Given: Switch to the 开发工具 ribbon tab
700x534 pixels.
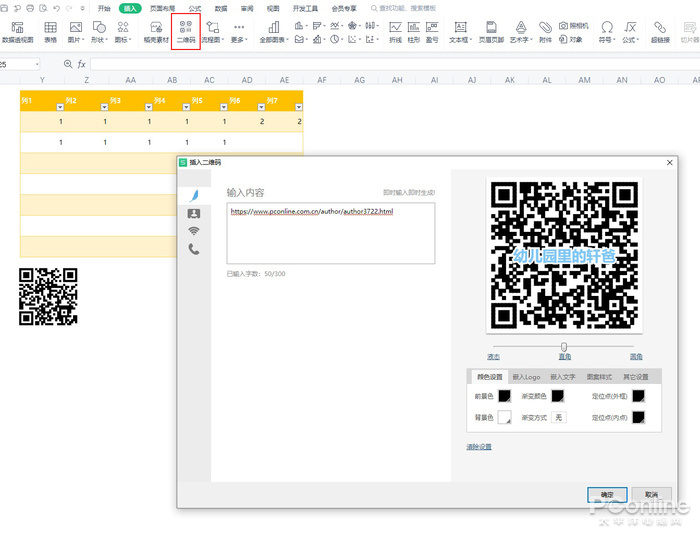Looking at the screenshot, I should (305, 8).
